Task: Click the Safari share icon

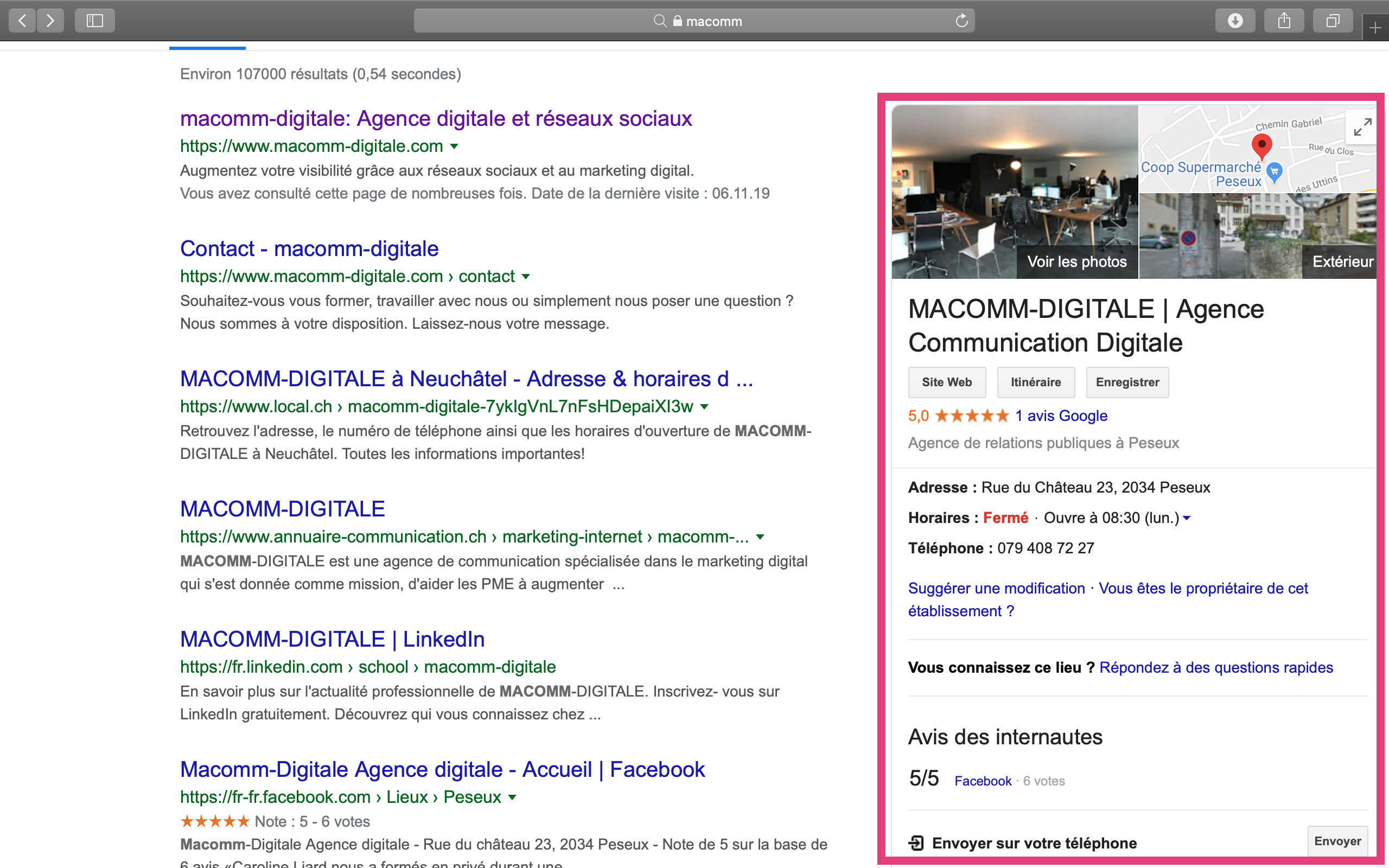Action: coord(1284,21)
